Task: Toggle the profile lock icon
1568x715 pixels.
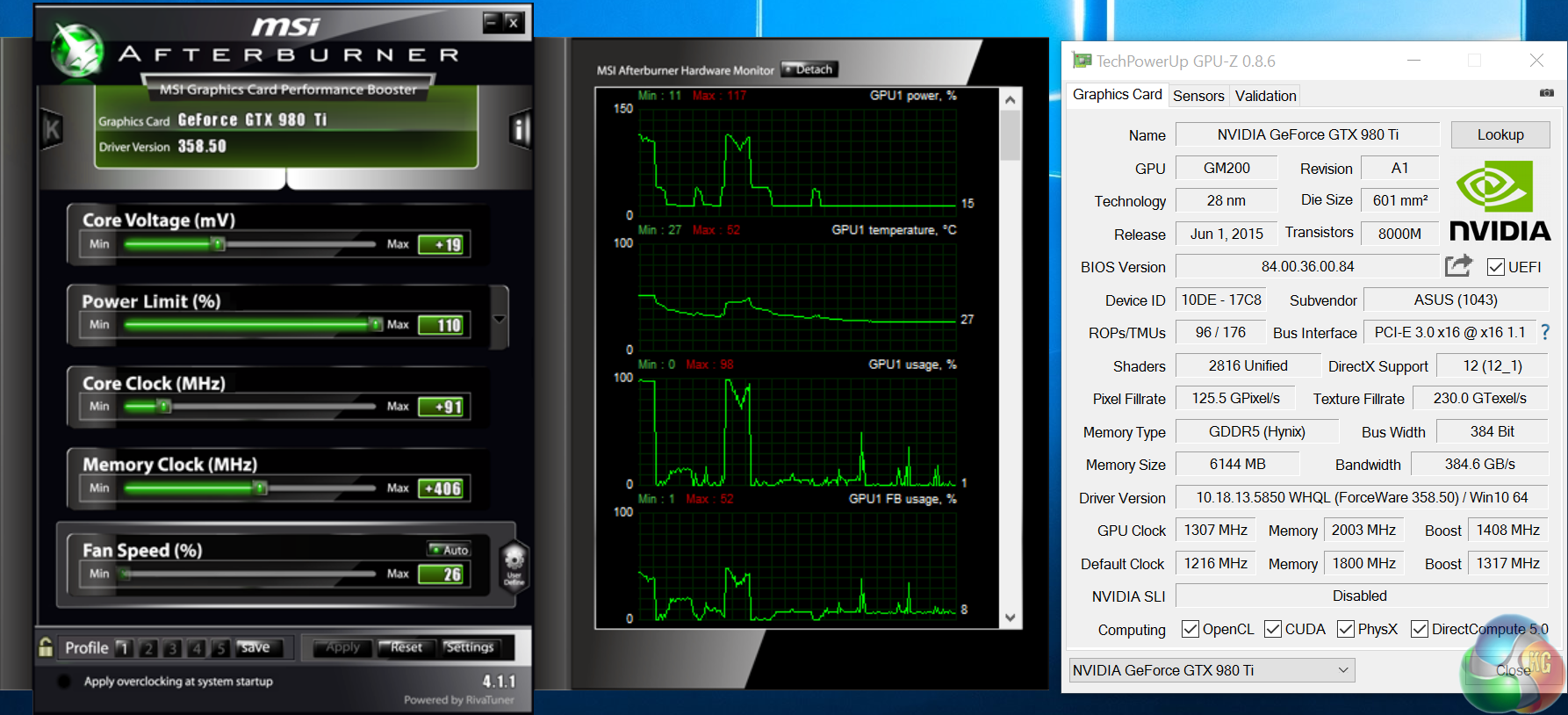Action: 46,647
